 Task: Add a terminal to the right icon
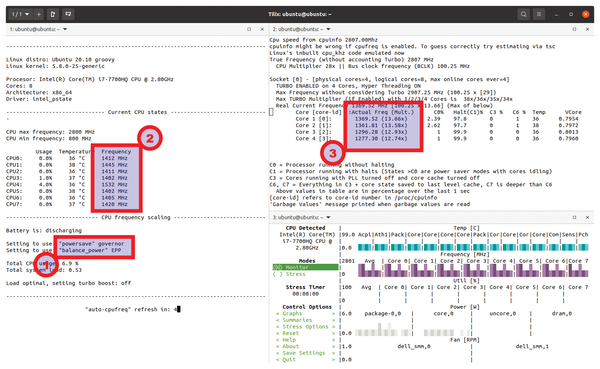(x=53, y=14)
